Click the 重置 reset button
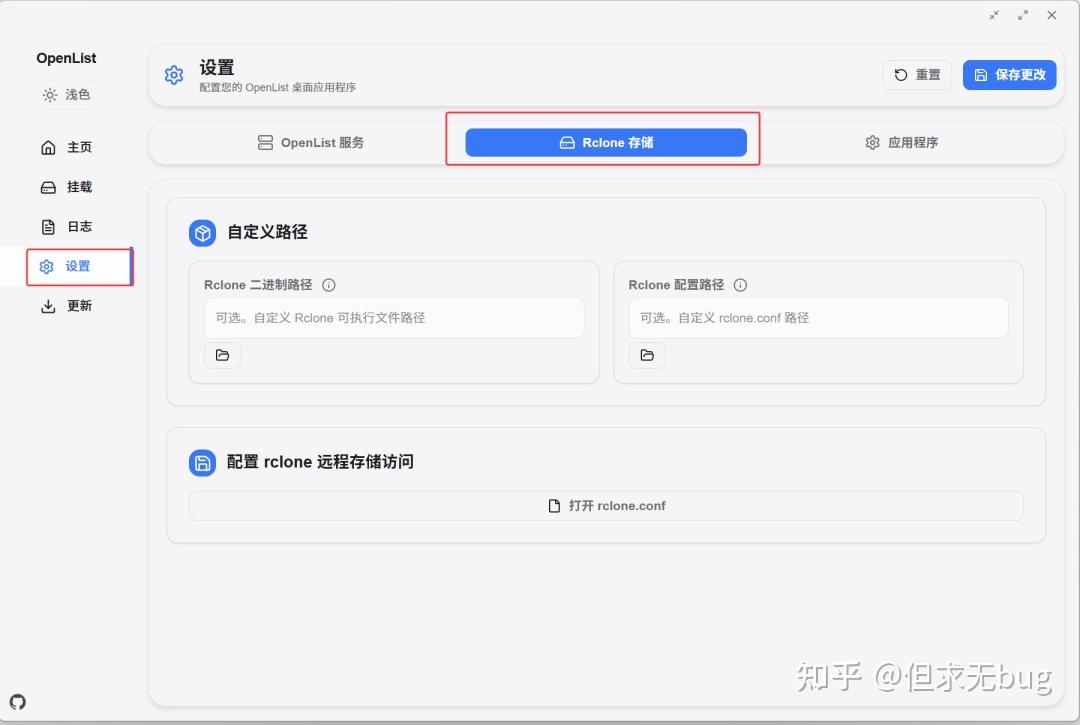Screen dimensions: 1080x725 (917, 75)
